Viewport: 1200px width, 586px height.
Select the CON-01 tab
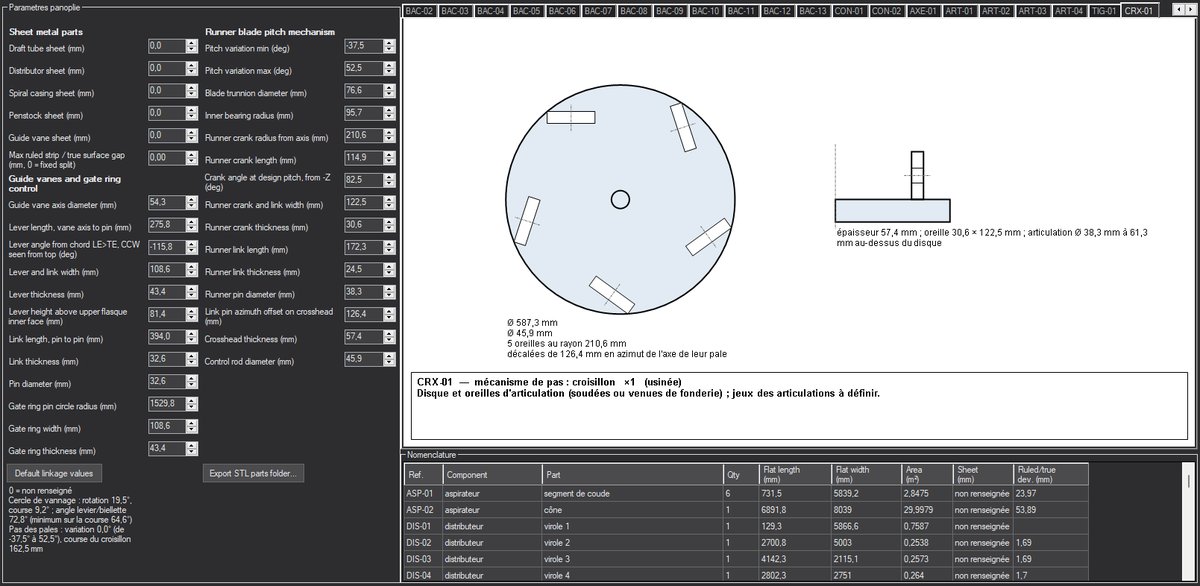coord(849,11)
